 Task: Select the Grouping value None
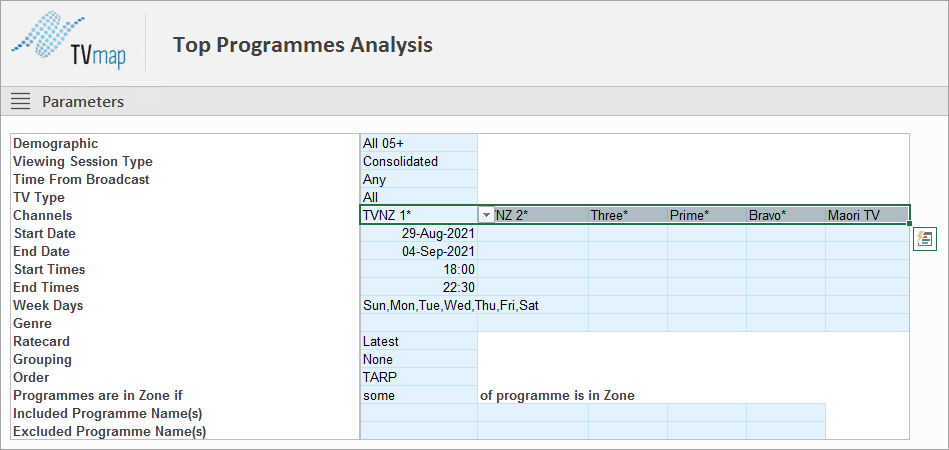[x=419, y=359]
